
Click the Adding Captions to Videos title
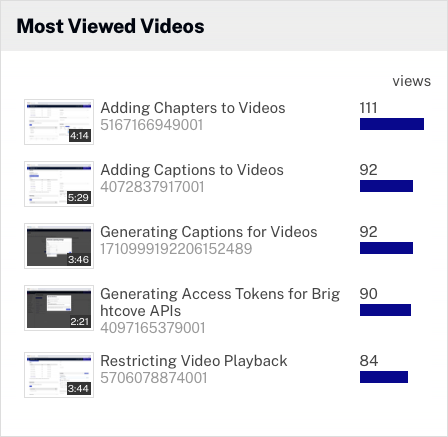pos(192,170)
